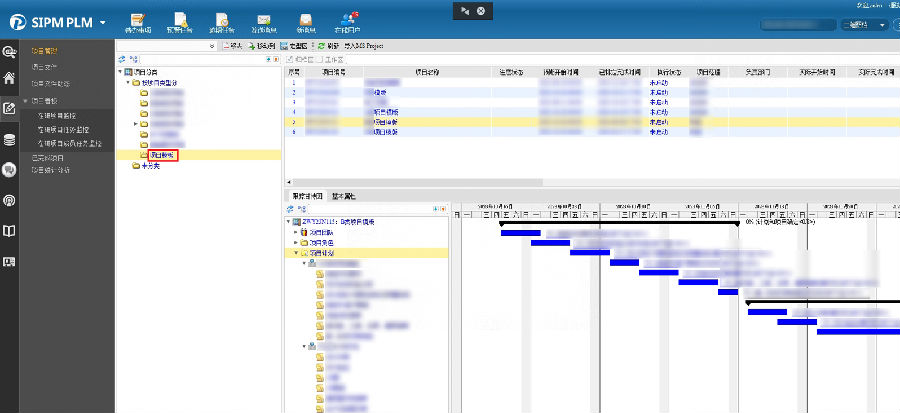Click the online users icon with red badge
The height and width of the screenshot is (413, 900).
pyautogui.click(x=346, y=19)
